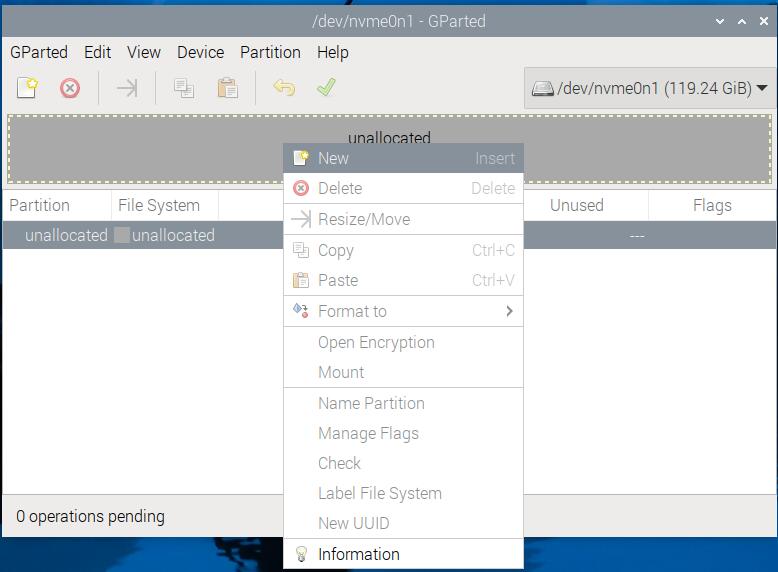Click the Flags column header
Viewport: 778px width, 572px height.
[712, 205]
